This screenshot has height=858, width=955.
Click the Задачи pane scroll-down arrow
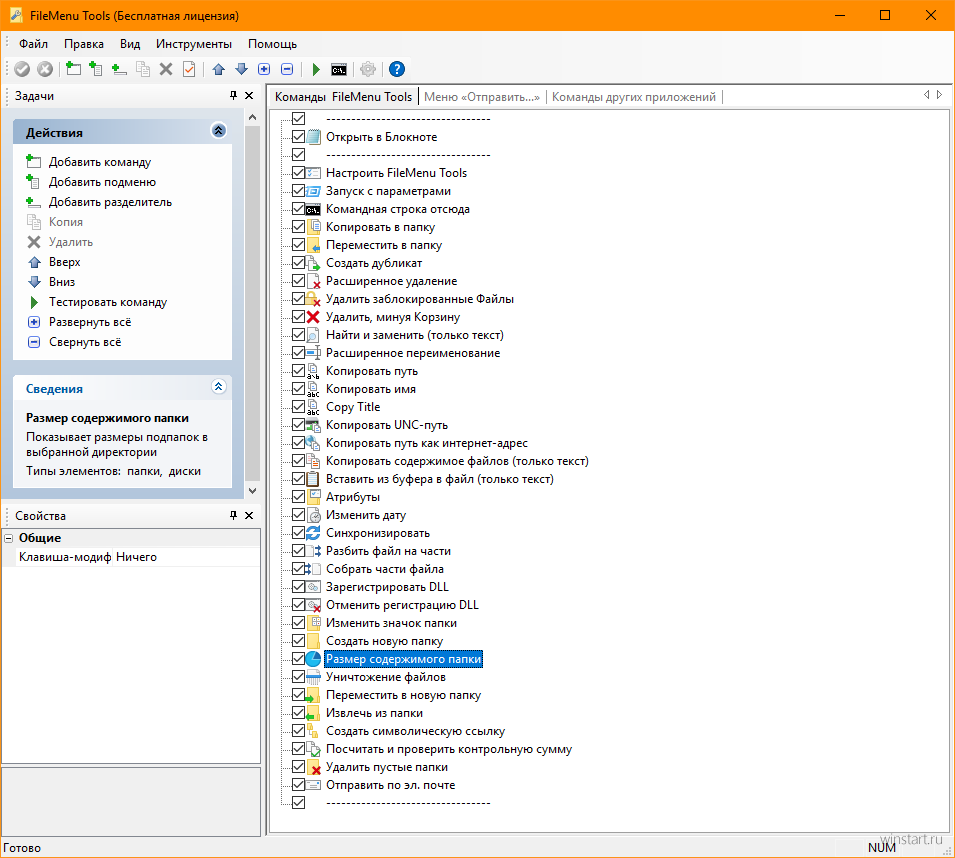[x=253, y=491]
